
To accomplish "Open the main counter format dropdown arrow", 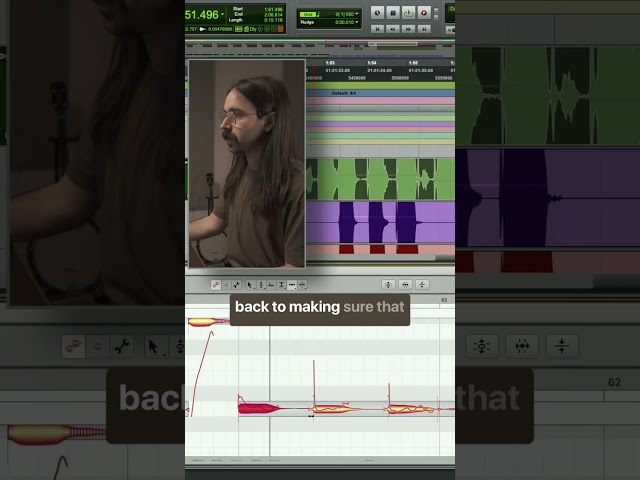I will [222, 15].
